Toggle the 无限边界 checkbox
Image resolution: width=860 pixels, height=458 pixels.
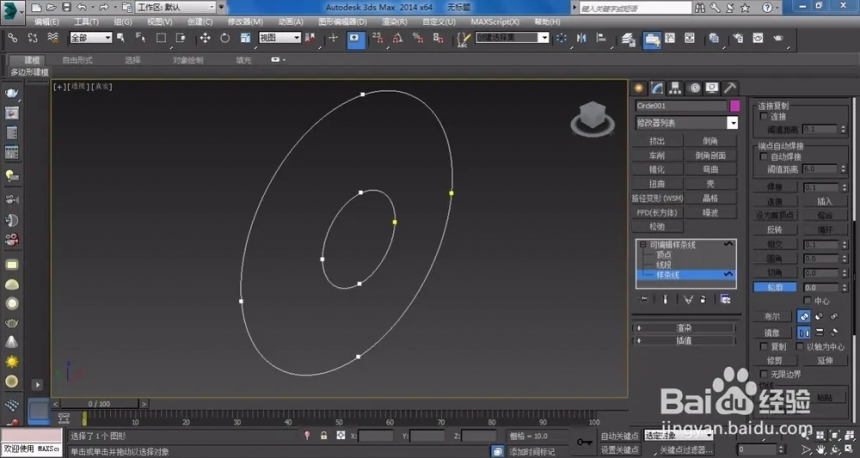click(763, 374)
